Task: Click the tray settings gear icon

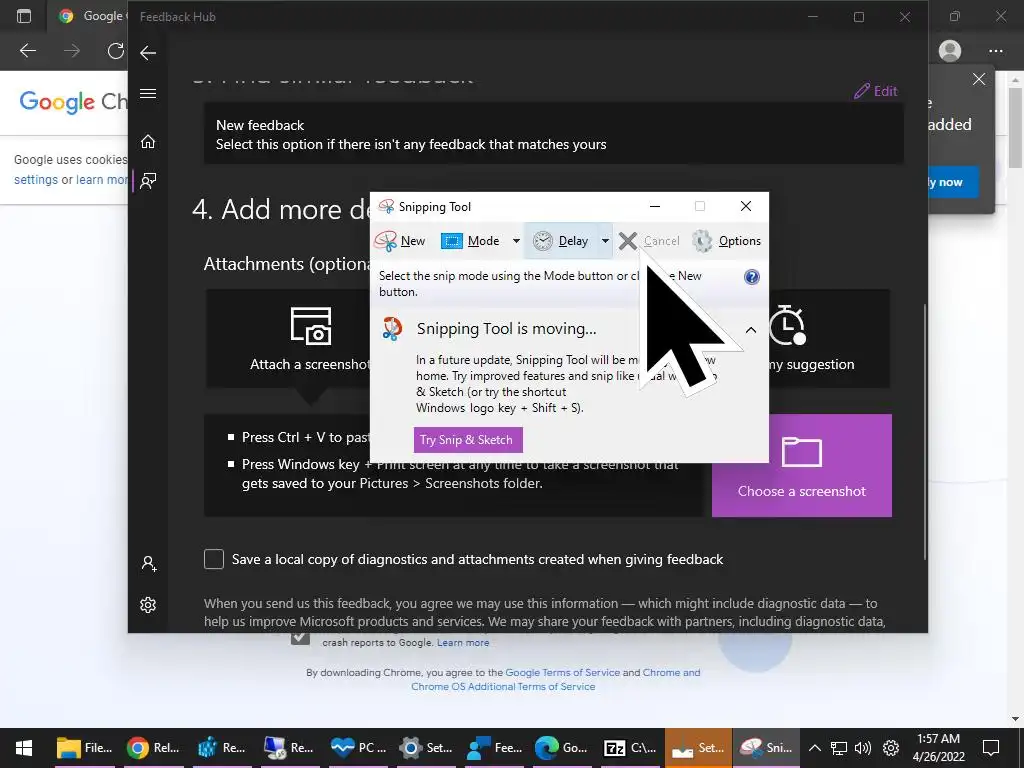Action: pyautogui.click(x=891, y=748)
